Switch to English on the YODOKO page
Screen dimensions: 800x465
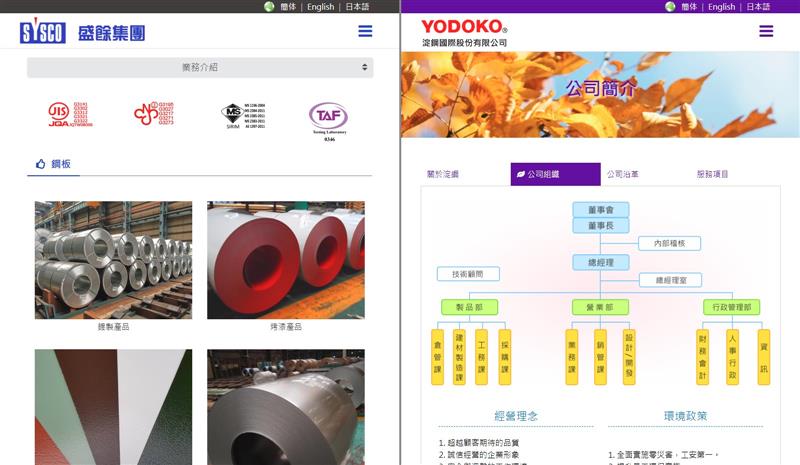pos(721,7)
